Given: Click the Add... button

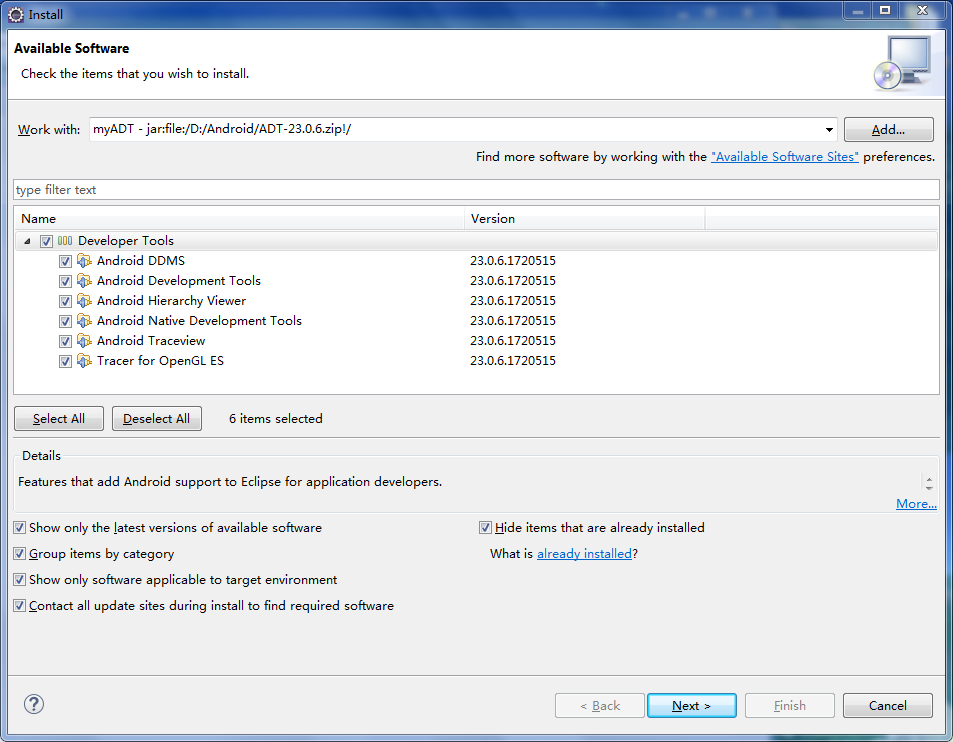Looking at the screenshot, I should tap(889, 129).
